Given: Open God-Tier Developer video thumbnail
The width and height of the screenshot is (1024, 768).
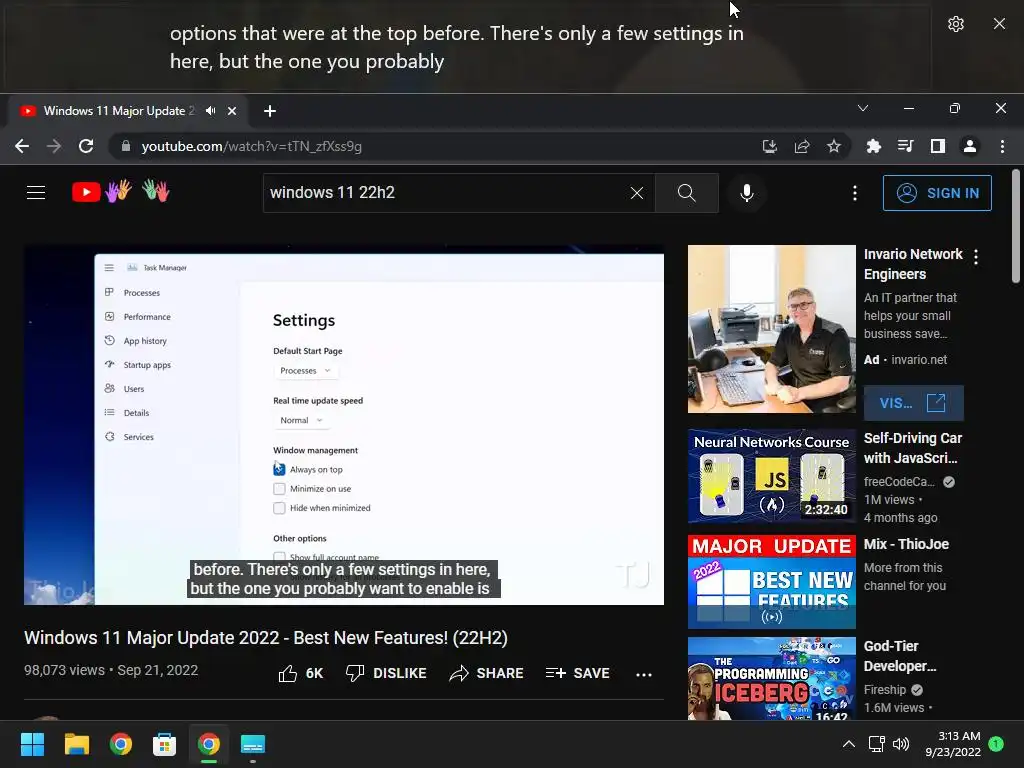Looking at the screenshot, I should 771,679.
